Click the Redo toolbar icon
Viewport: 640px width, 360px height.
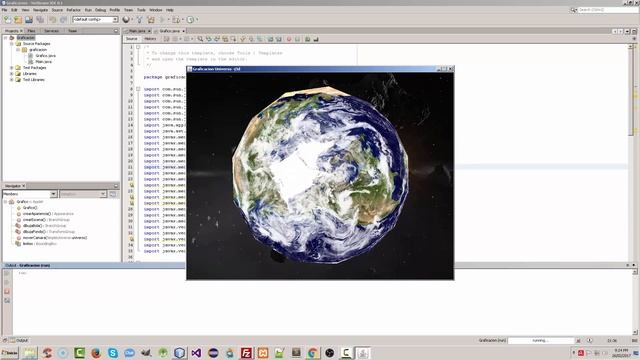point(63,20)
